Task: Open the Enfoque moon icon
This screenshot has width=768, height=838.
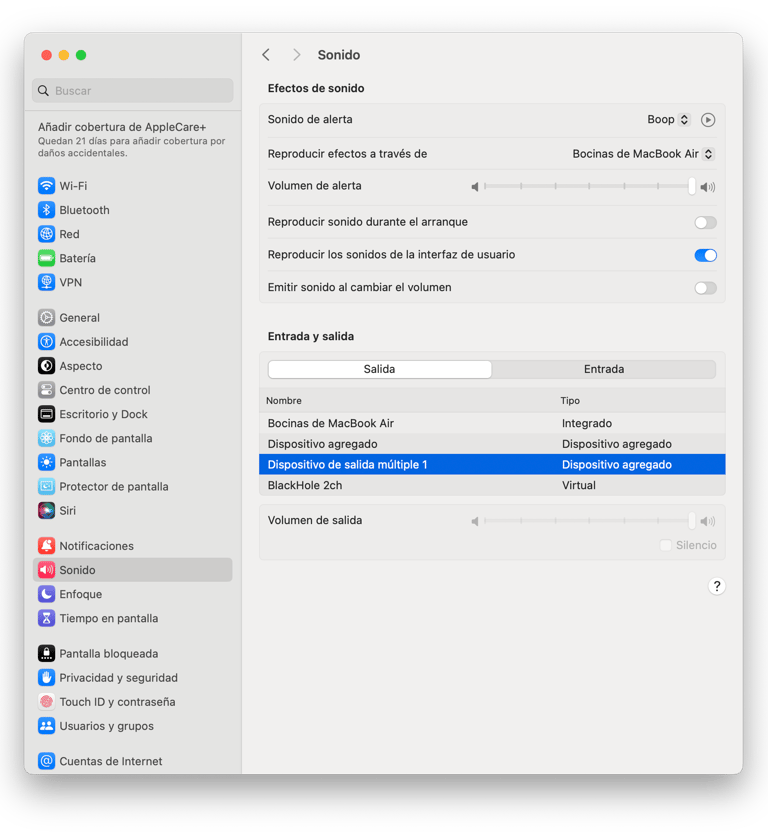Action: [46, 594]
